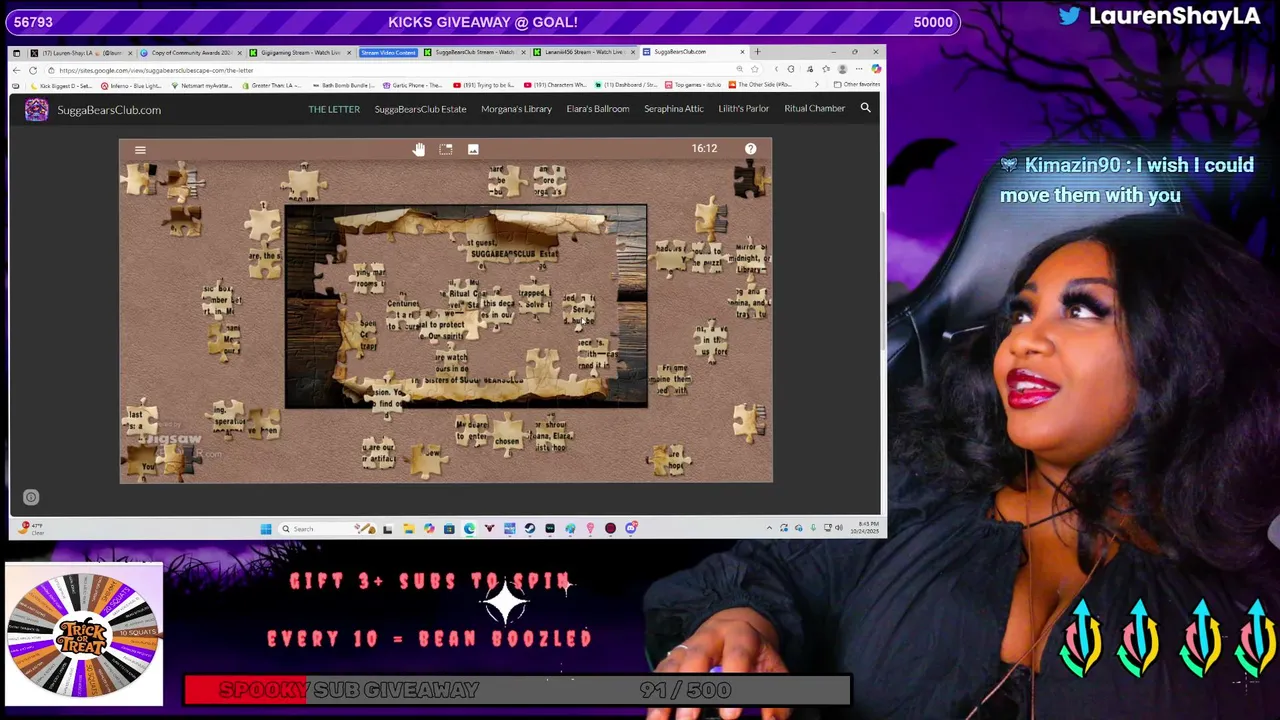Click the browser address bar URL

156,70
